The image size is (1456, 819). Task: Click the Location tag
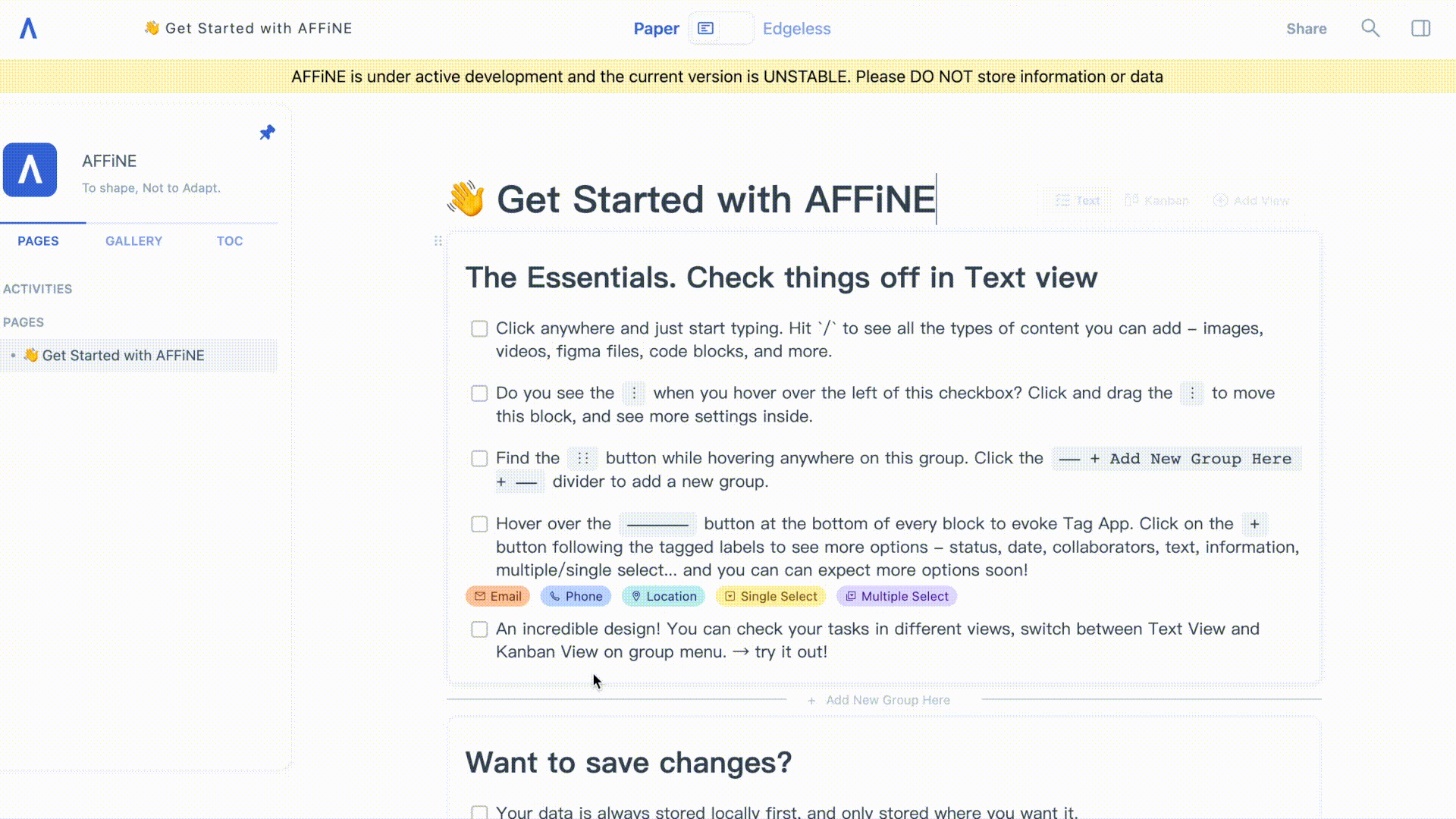coord(664,596)
